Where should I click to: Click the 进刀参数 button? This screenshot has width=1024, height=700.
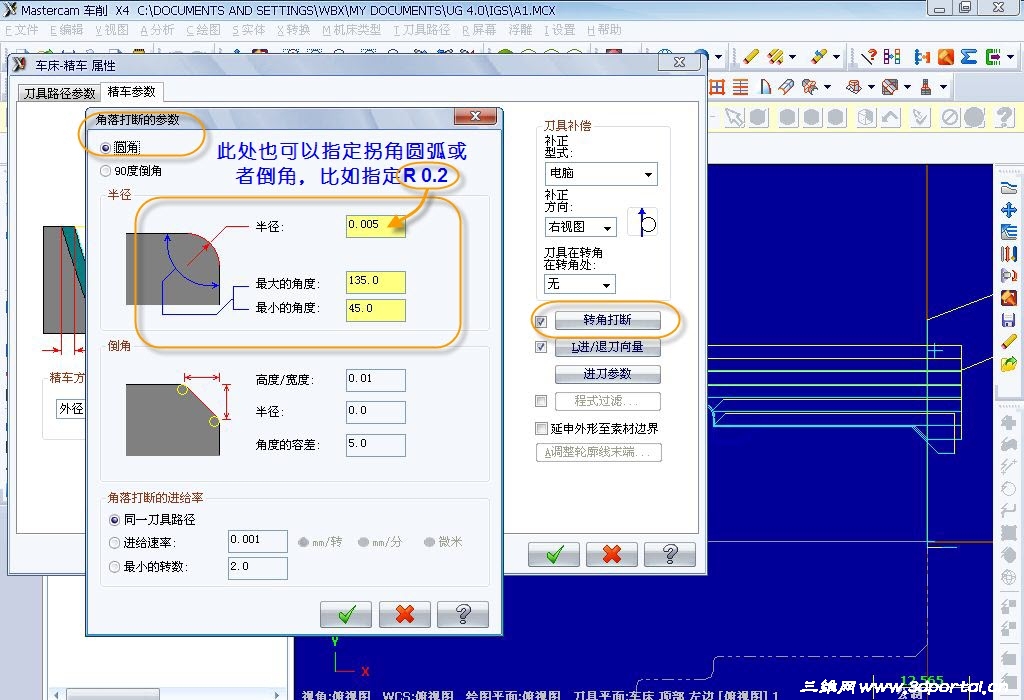[x=607, y=374]
